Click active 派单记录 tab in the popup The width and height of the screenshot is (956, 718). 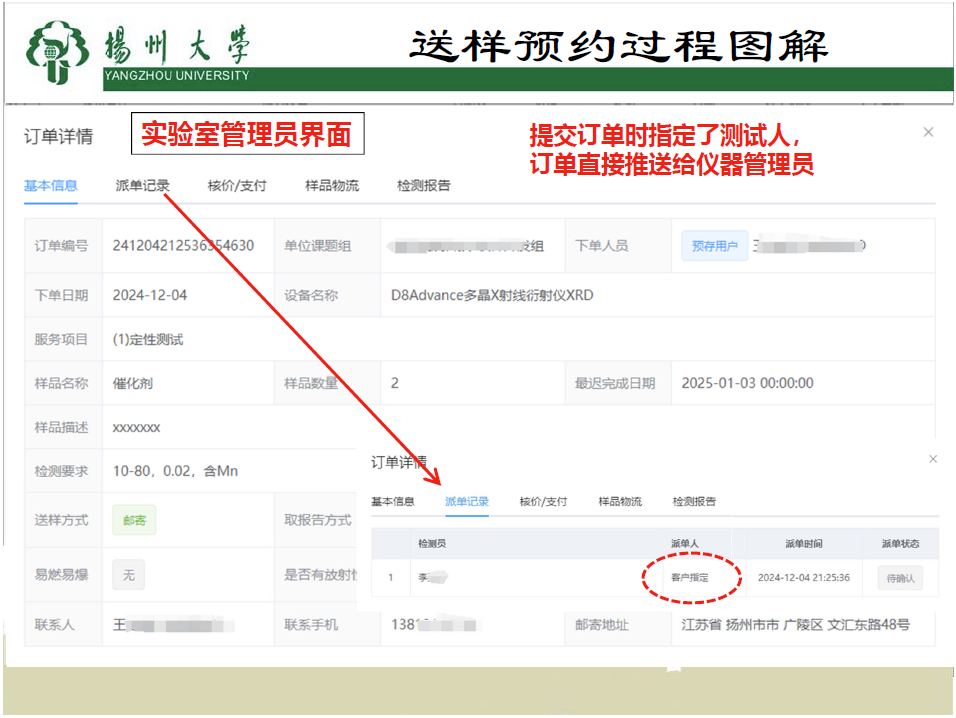point(467,502)
